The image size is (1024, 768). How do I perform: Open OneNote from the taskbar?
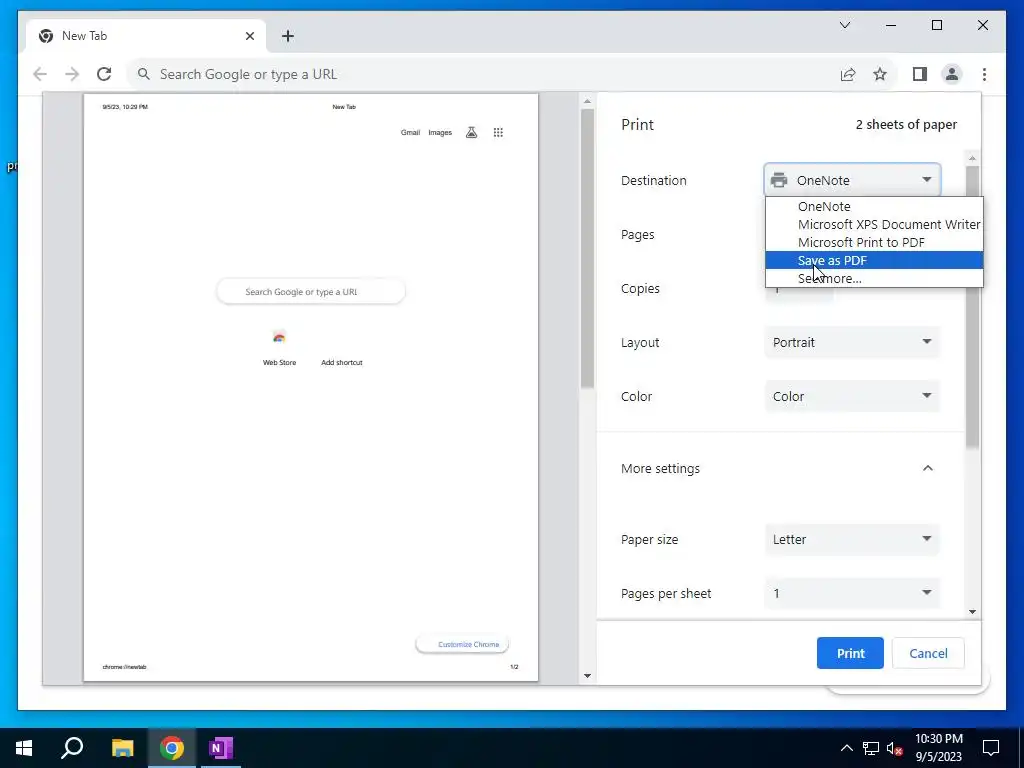point(221,748)
